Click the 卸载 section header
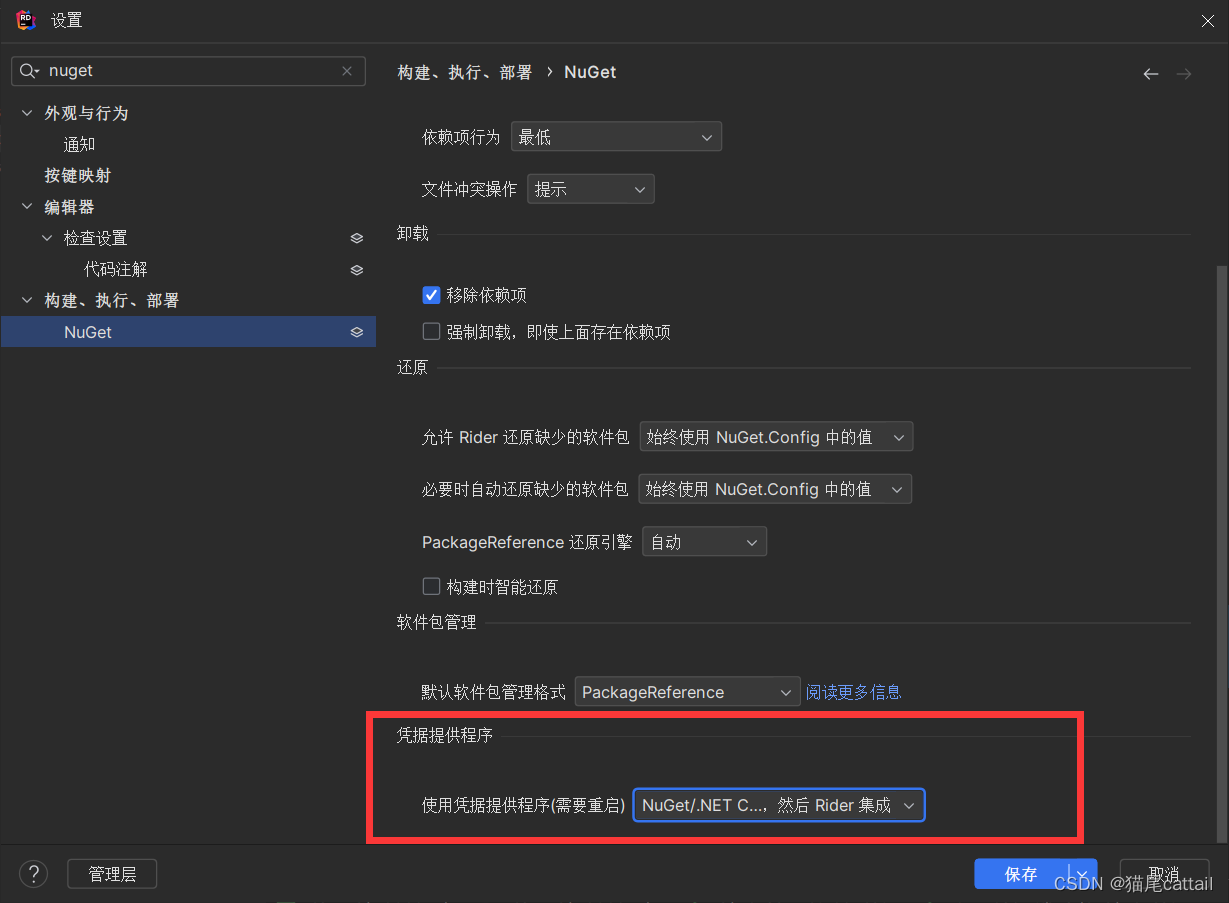 click(413, 233)
